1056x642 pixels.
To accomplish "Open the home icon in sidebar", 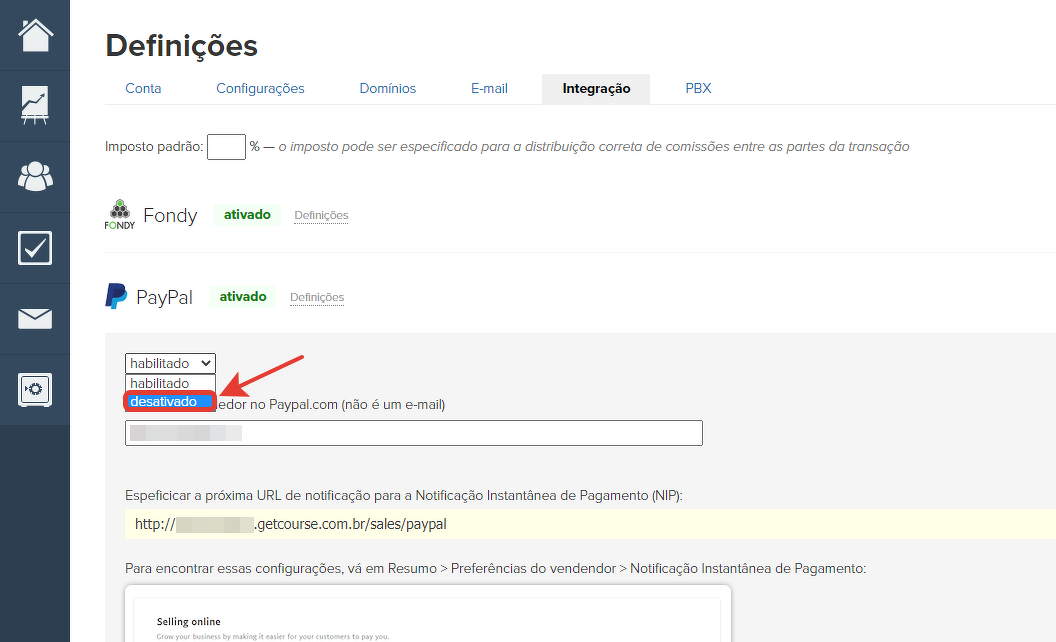I will click(35, 35).
